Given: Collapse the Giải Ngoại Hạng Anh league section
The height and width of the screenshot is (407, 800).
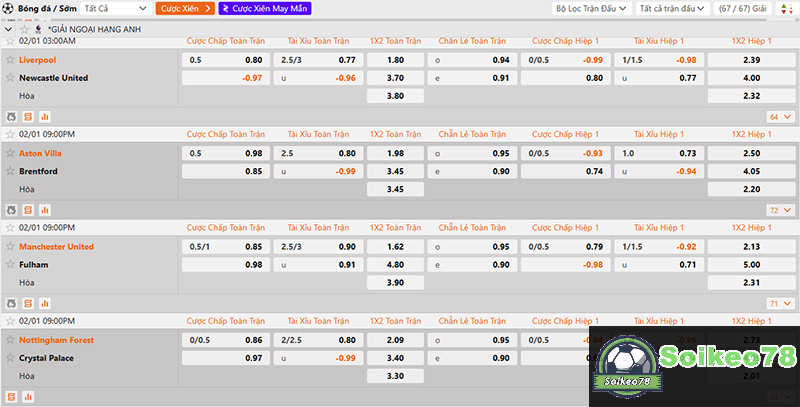Looking at the screenshot, I should coord(9,29).
